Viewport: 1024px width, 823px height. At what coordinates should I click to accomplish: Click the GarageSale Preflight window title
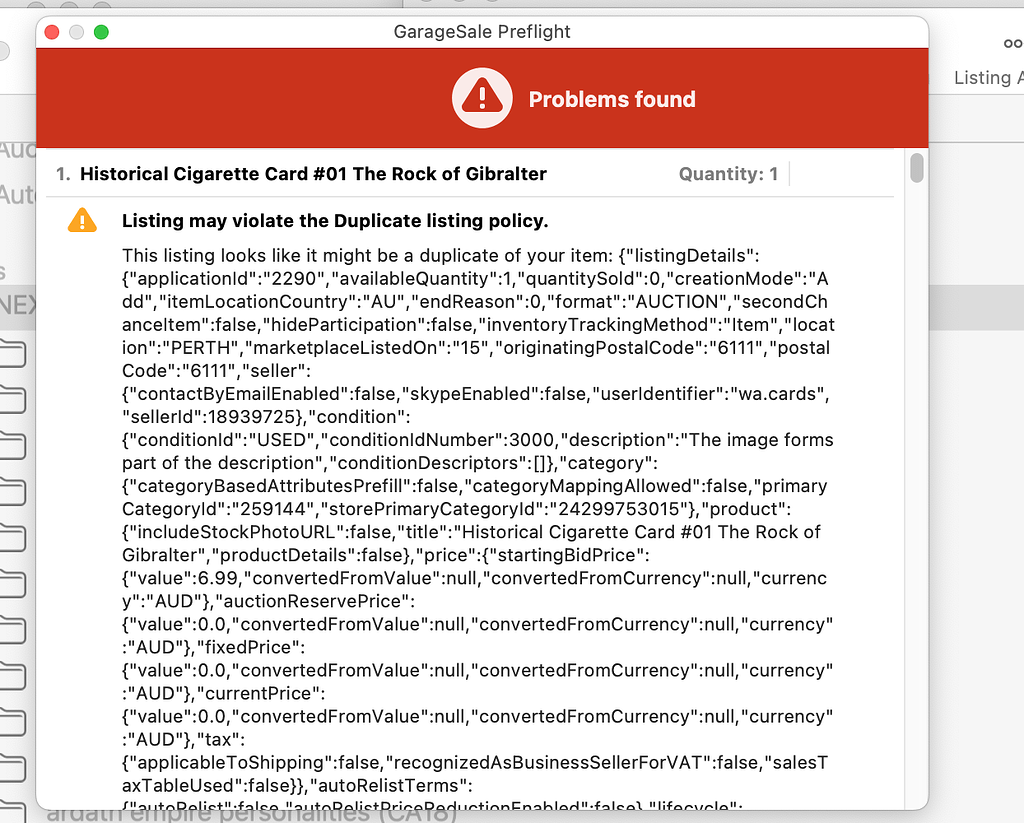point(482,31)
